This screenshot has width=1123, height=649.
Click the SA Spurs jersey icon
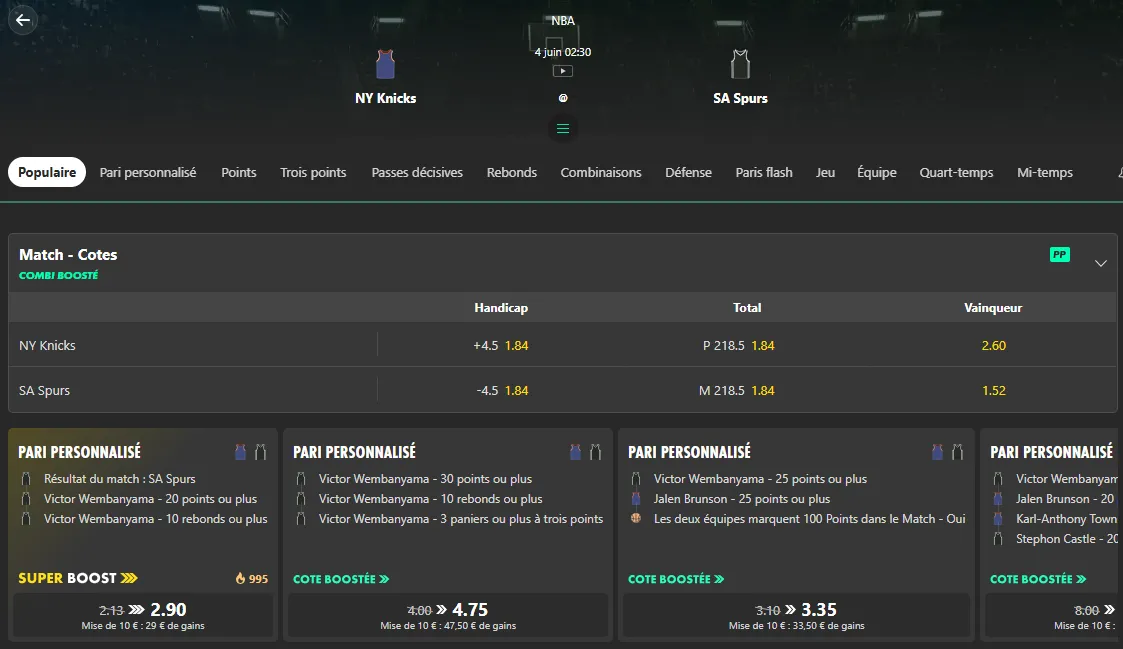tap(740, 64)
